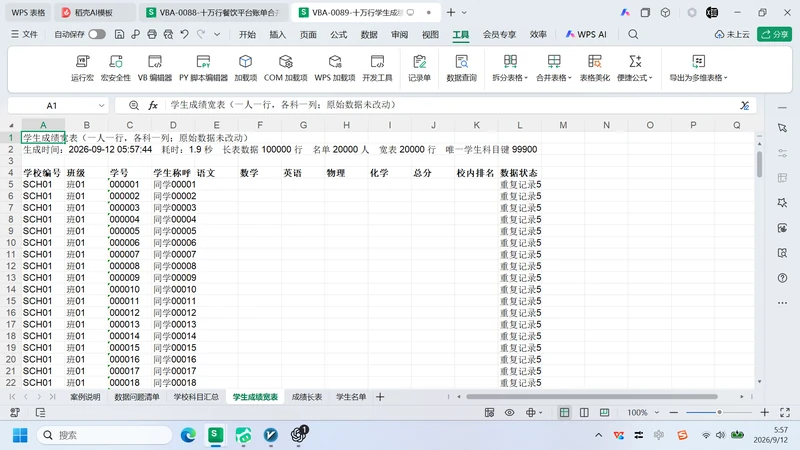Expand the quick access toolbar chevron
The image size is (800, 450).
[217, 34]
